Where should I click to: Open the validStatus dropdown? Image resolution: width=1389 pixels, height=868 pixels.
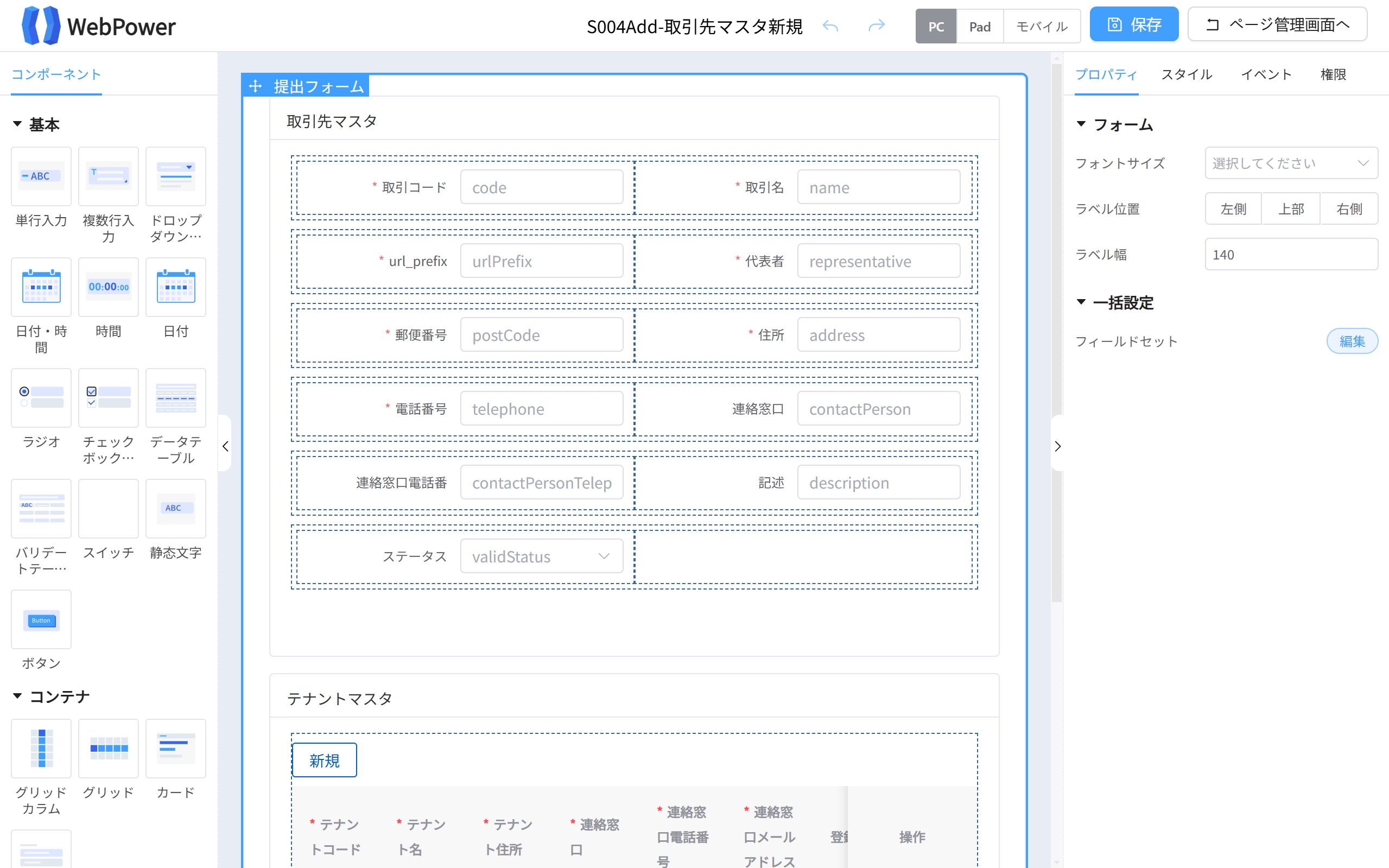point(541,556)
